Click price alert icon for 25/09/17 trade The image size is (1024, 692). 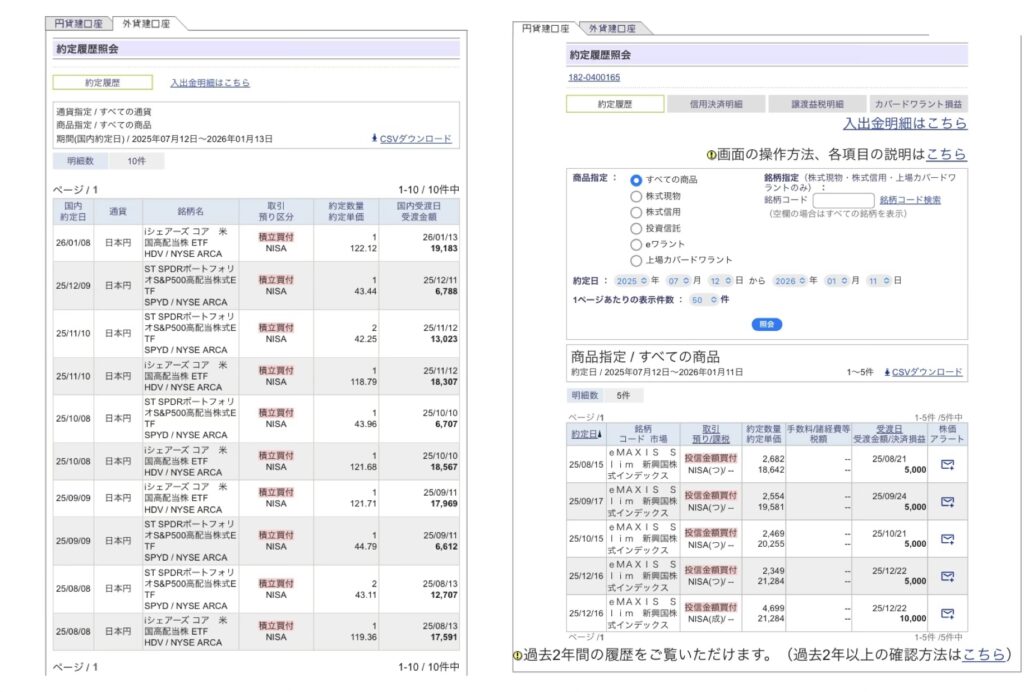[947, 501]
